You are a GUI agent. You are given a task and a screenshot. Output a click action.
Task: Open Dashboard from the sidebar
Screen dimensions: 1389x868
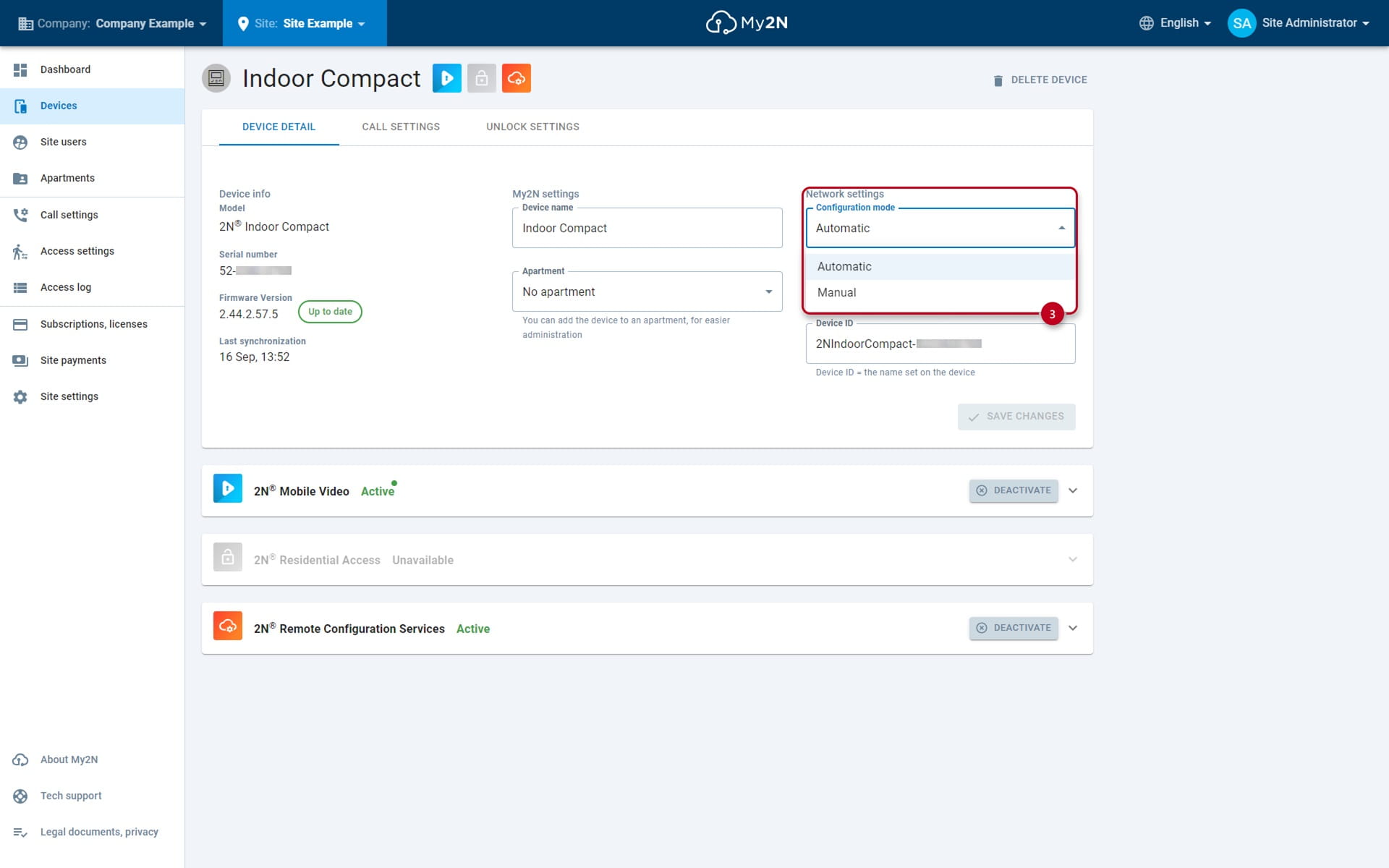[x=92, y=69]
